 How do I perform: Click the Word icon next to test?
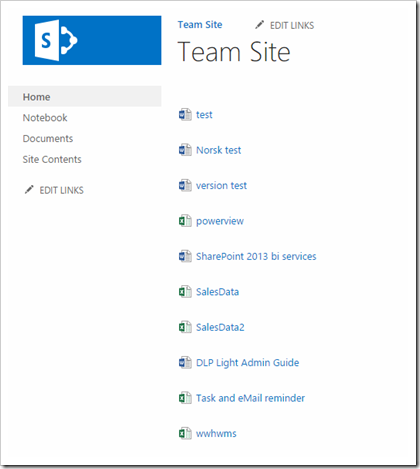185,115
